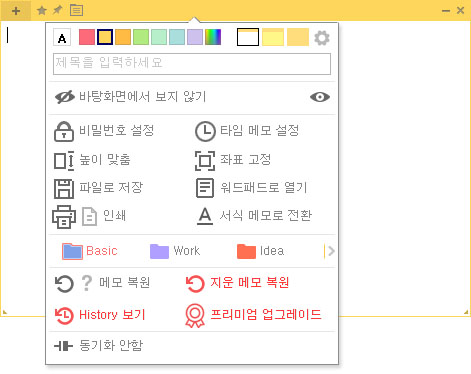Select the 'Work' folder label
The height and width of the screenshot is (374, 471).
(187, 251)
